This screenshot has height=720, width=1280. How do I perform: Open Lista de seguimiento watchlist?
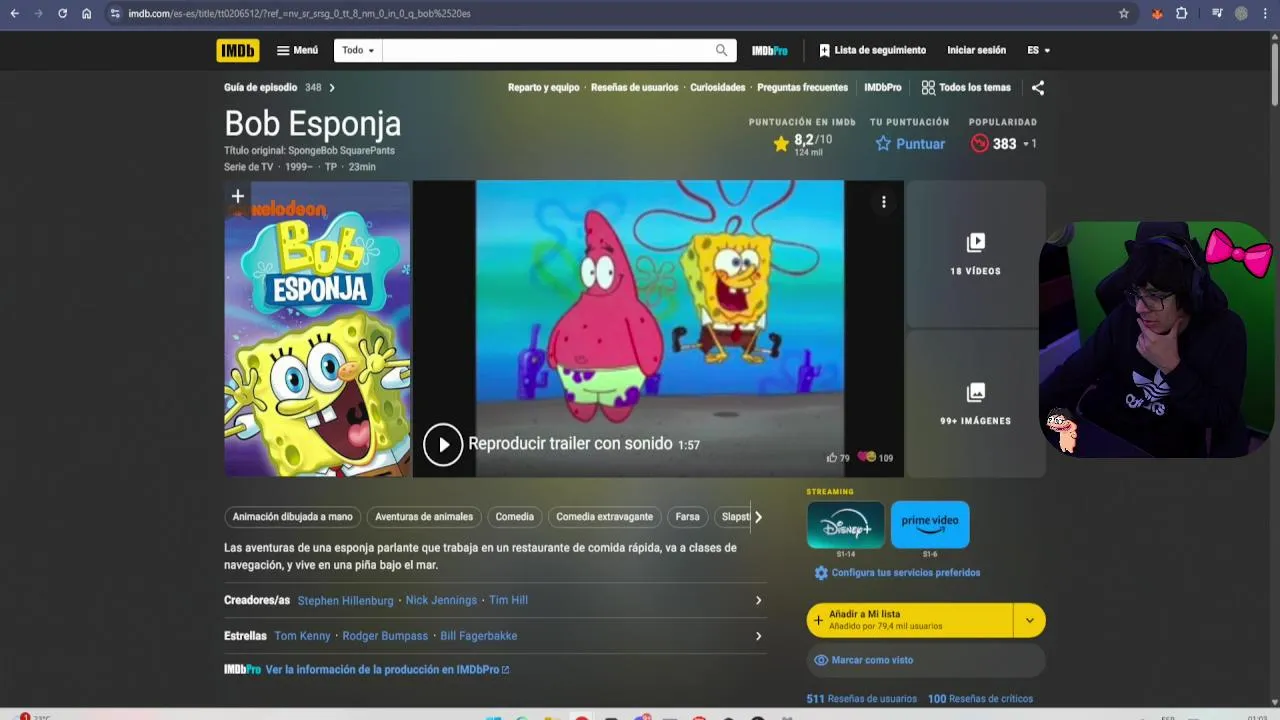(872, 50)
